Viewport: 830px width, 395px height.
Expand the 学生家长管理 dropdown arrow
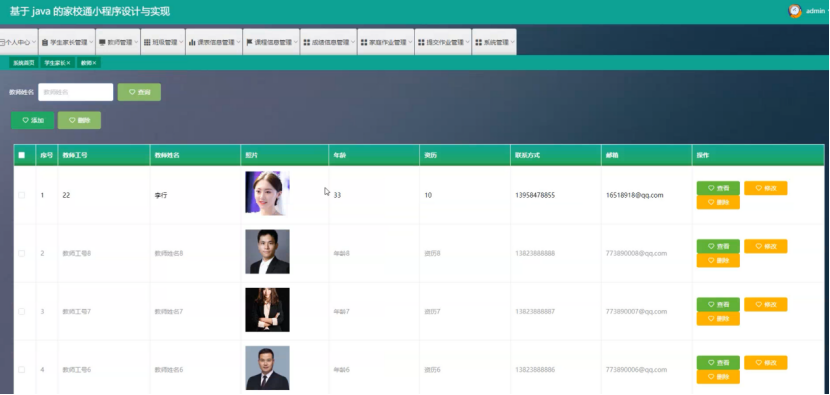[91, 42]
